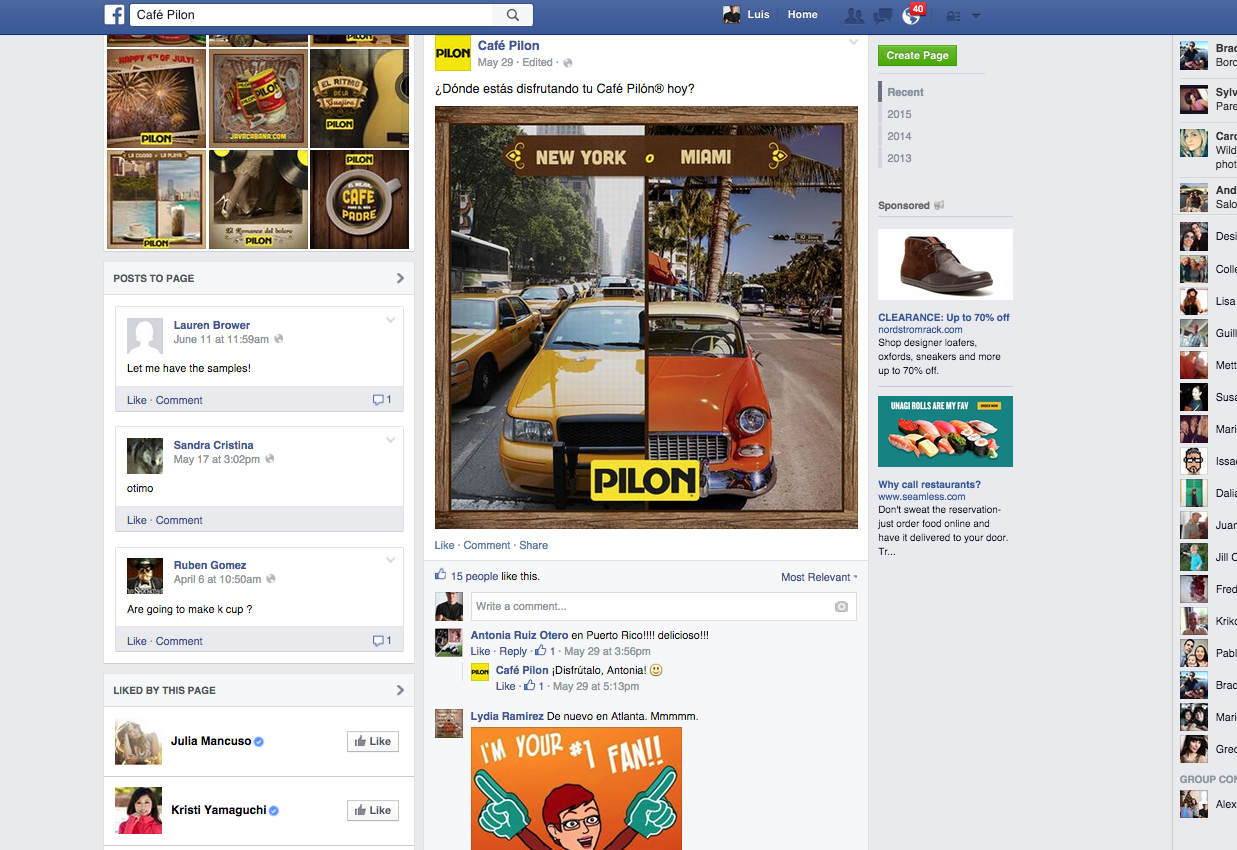Viewport: 1237px width, 850px height.
Task: Open the privacy shortcuts lock icon
Action: (x=952, y=16)
